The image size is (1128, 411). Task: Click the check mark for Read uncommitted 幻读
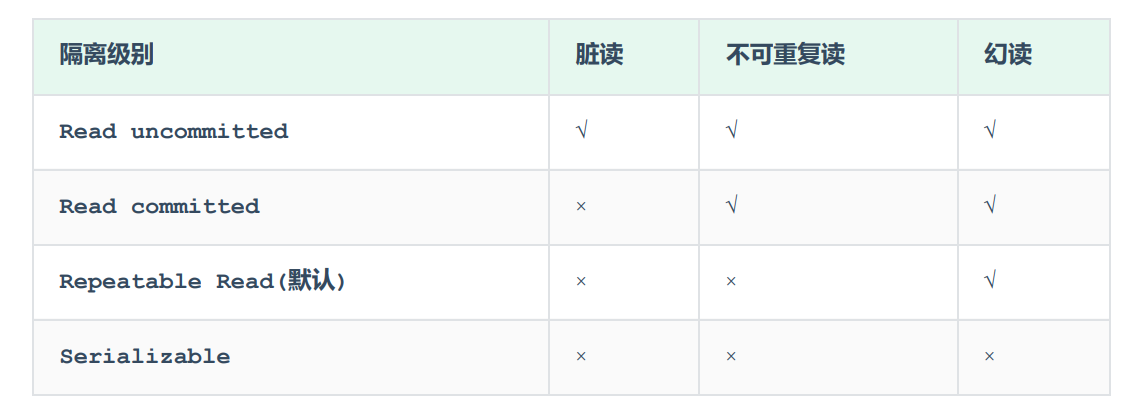991,131
